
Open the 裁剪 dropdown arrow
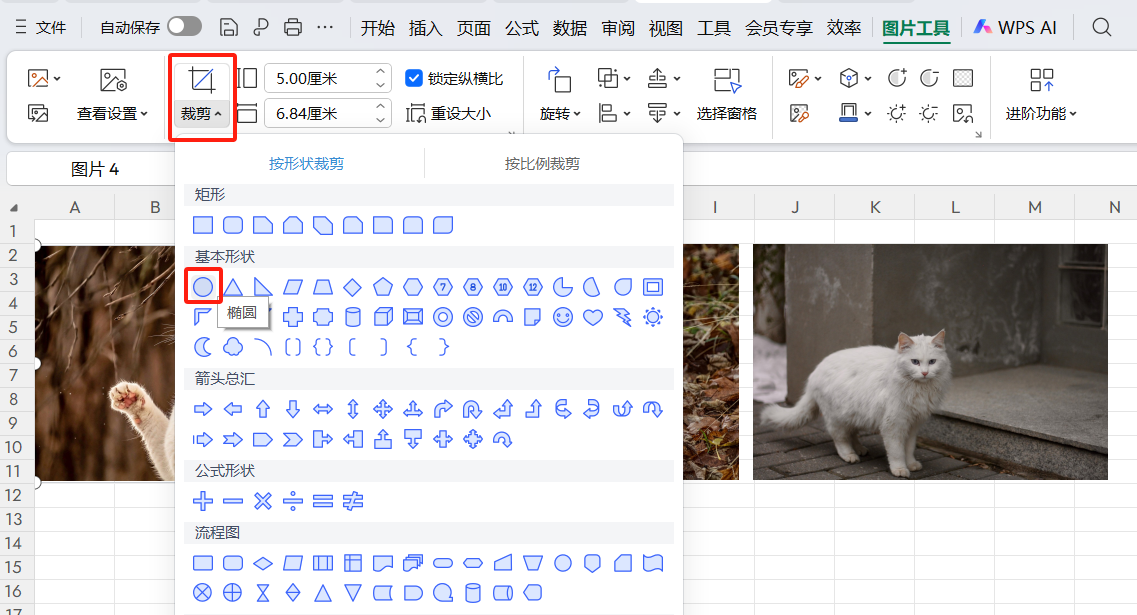pos(218,114)
